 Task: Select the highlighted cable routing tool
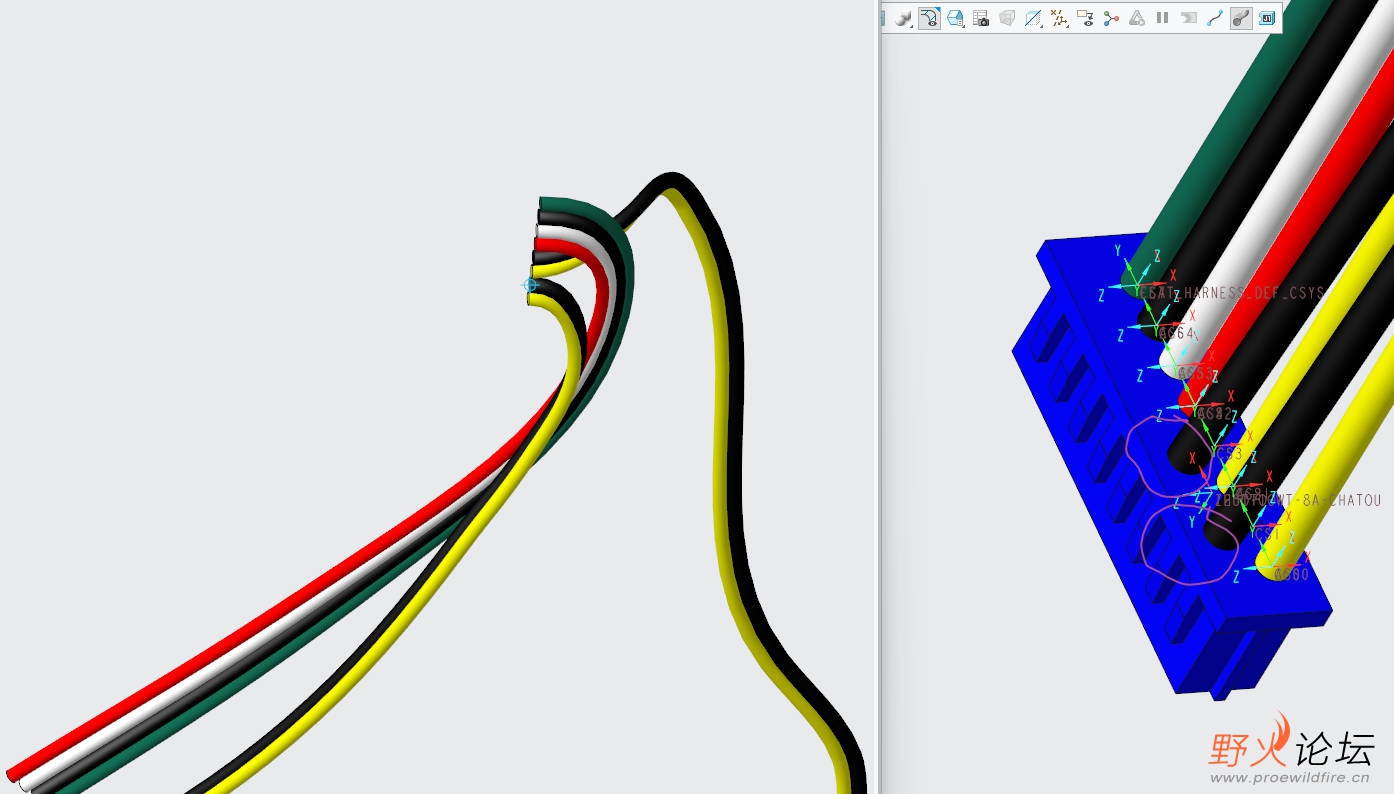tap(928, 17)
